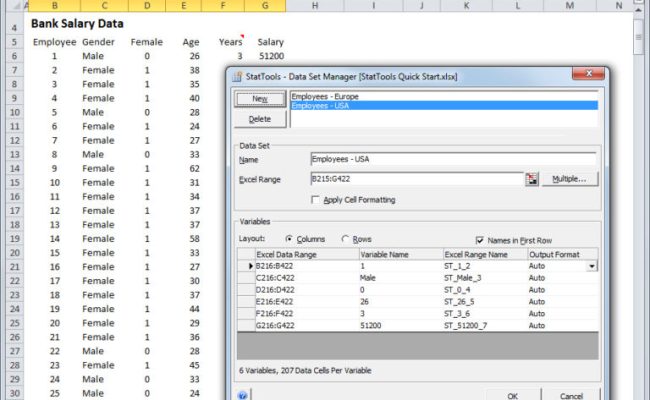
Task: Open Output Format dropdown for B216:B422
Action: pos(592,266)
